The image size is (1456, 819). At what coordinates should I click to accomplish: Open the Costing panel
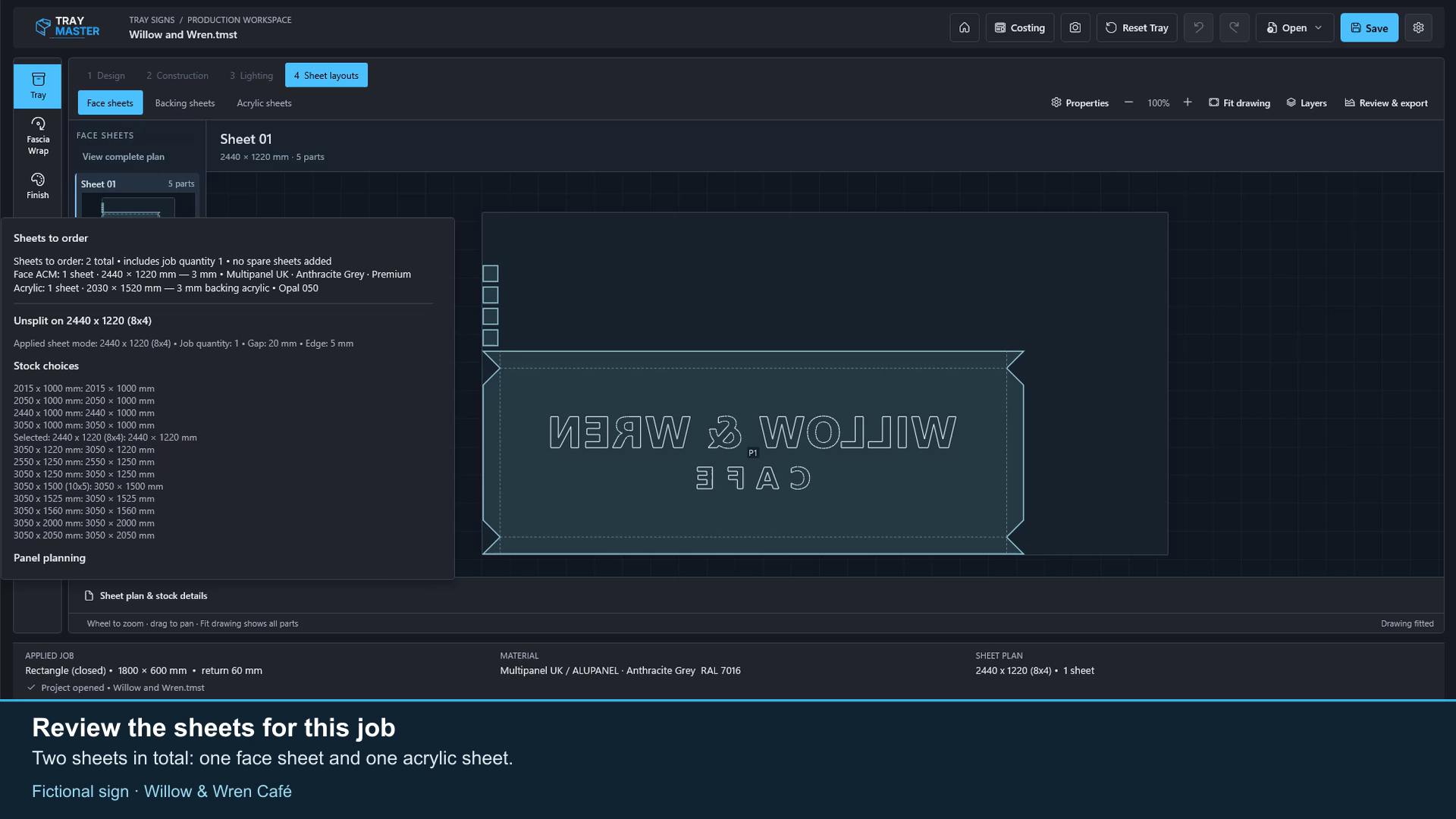1019,27
